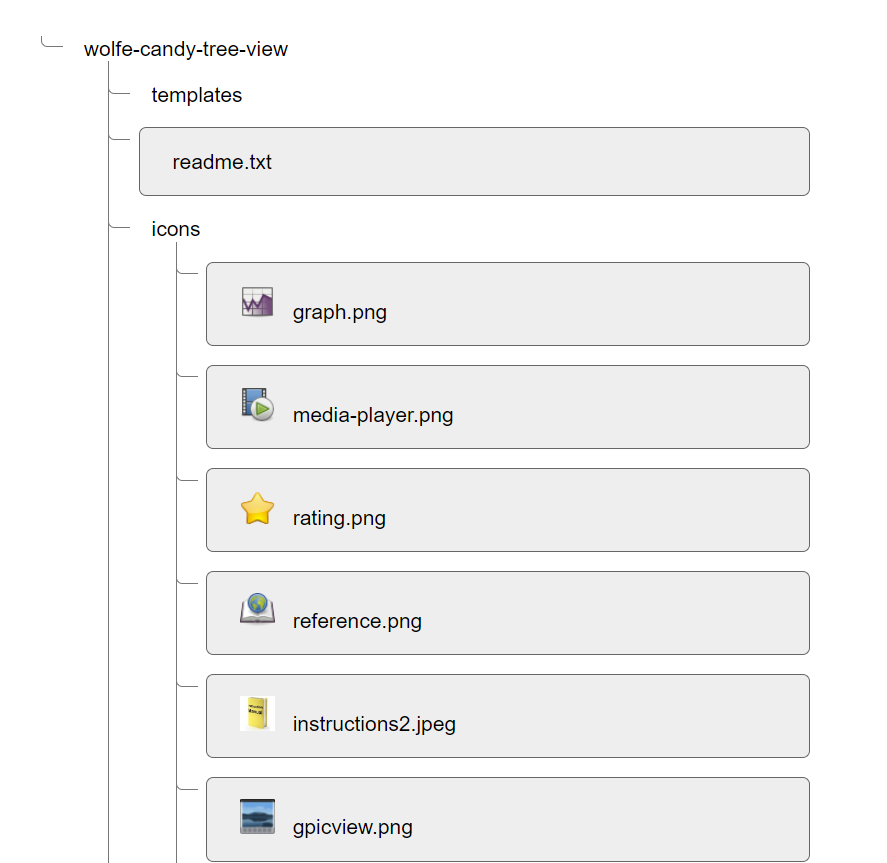Viewport: 887px width, 863px height.
Task: Select the graph.png file label
Action: [339, 312]
